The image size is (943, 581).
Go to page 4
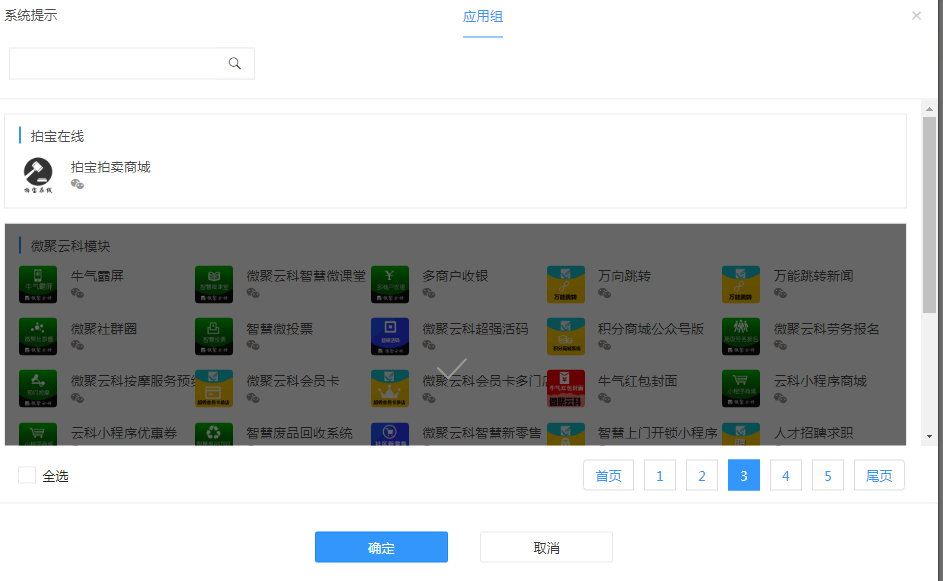(x=785, y=475)
